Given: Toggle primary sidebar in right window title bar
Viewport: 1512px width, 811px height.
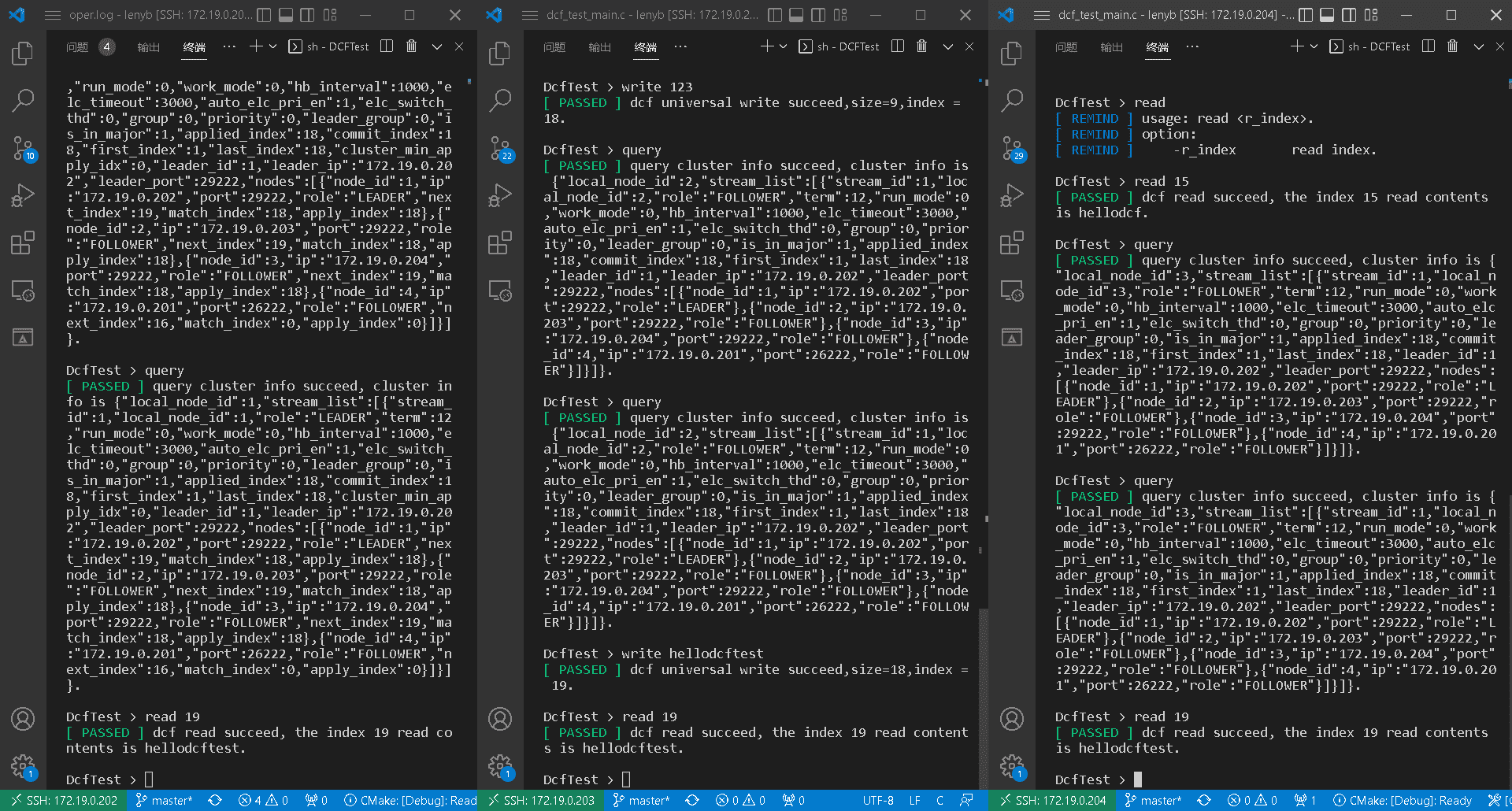Looking at the screenshot, I should 1306,15.
